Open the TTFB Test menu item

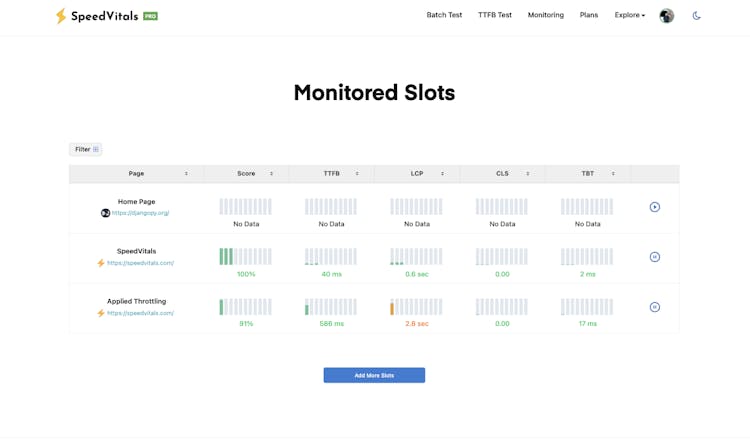point(495,15)
